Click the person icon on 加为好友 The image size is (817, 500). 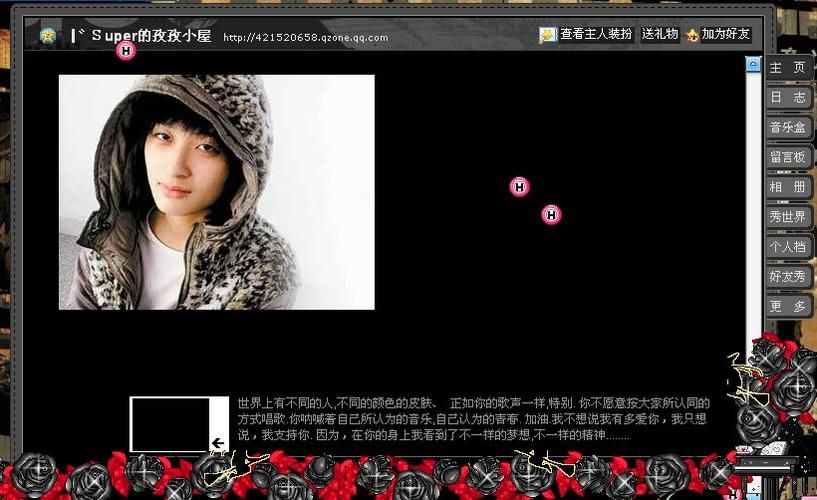pos(692,35)
